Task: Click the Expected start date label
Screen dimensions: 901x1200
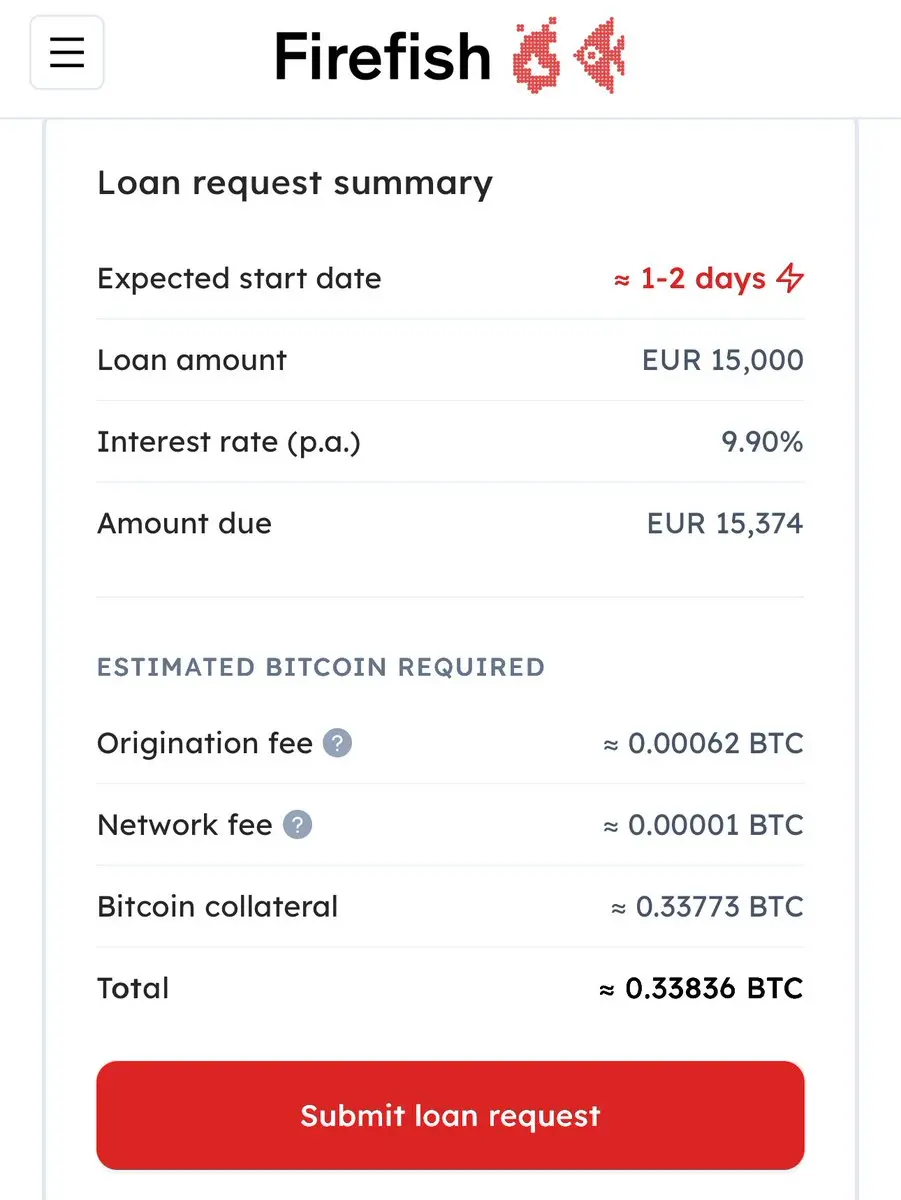Action: pos(239,279)
